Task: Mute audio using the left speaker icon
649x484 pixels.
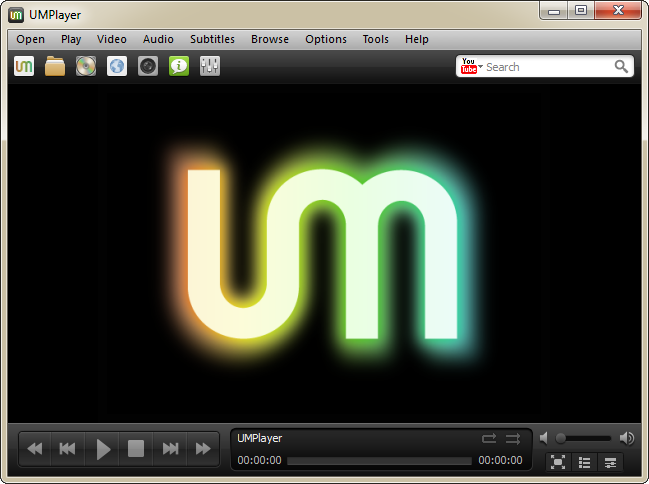Action: pyautogui.click(x=544, y=438)
